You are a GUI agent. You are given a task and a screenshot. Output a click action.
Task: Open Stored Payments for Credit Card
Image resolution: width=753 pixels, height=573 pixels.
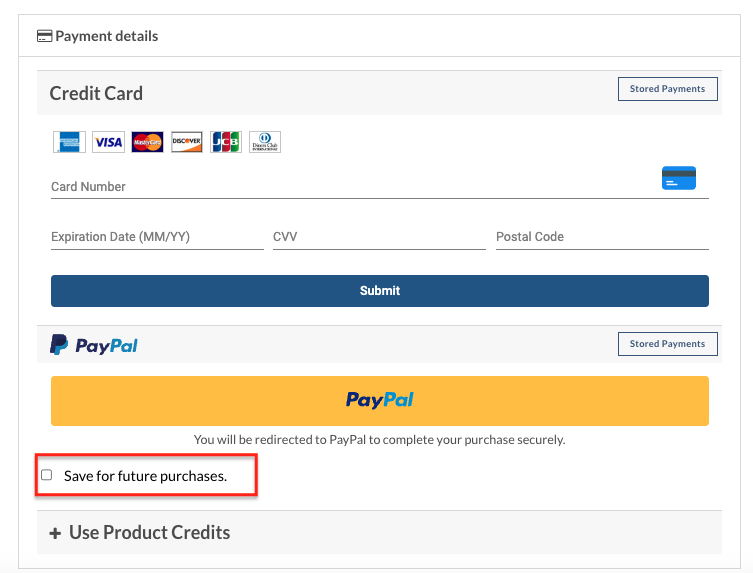(667, 89)
